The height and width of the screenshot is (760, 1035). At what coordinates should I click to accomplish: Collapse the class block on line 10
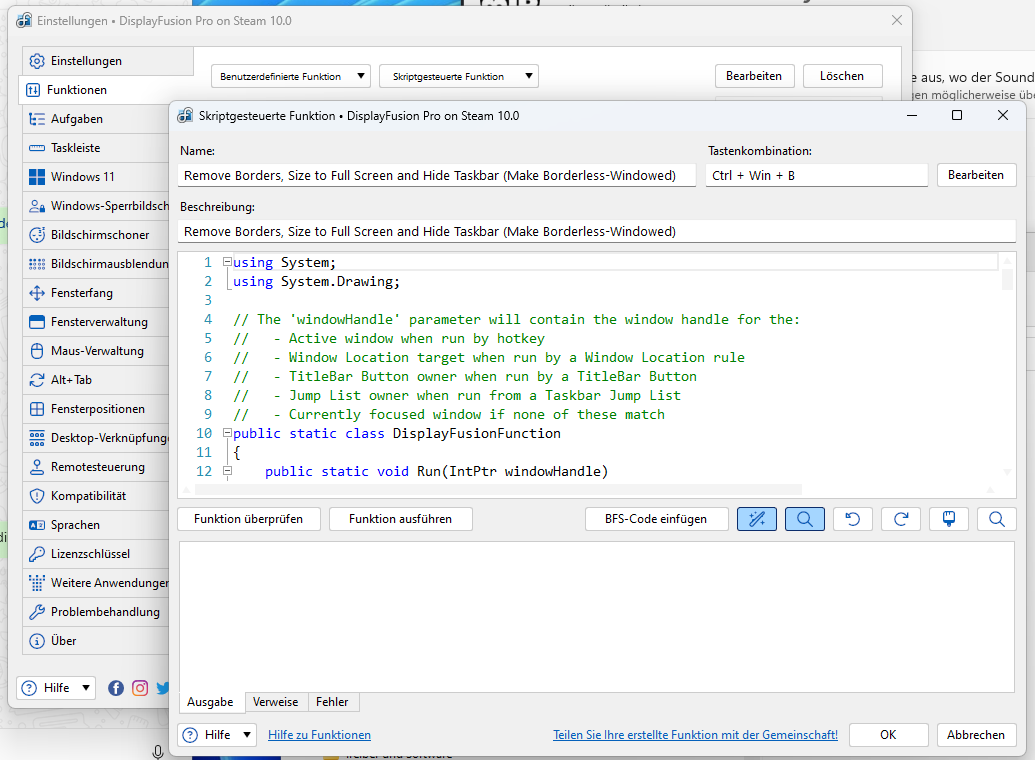[x=227, y=433]
